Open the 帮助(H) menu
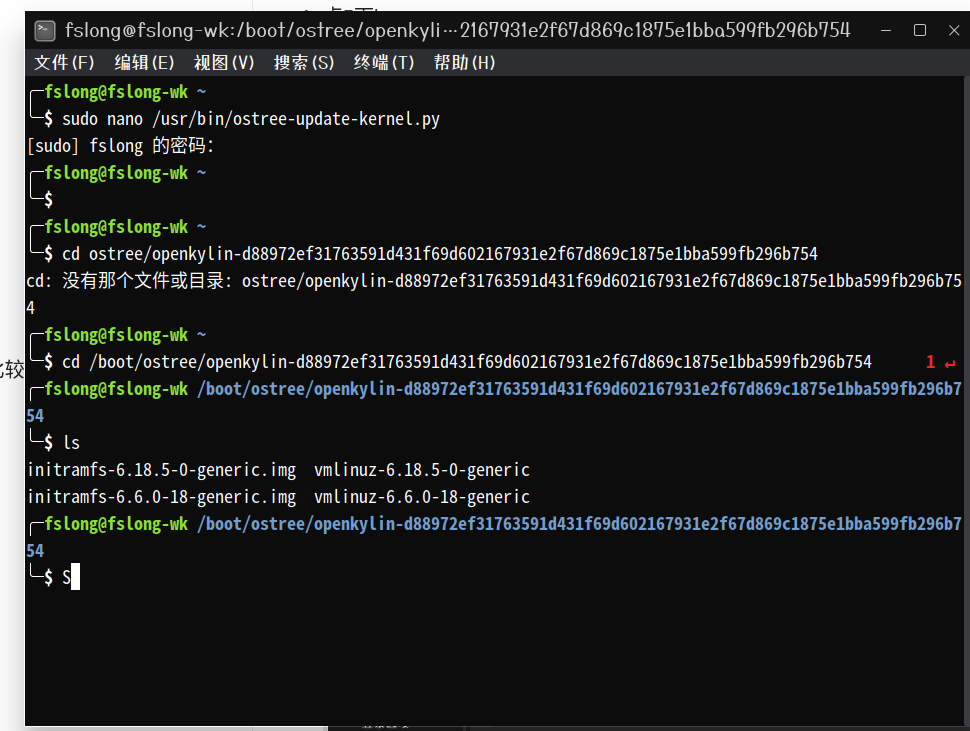Image resolution: width=970 pixels, height=731 pixels. pos(464,63)
